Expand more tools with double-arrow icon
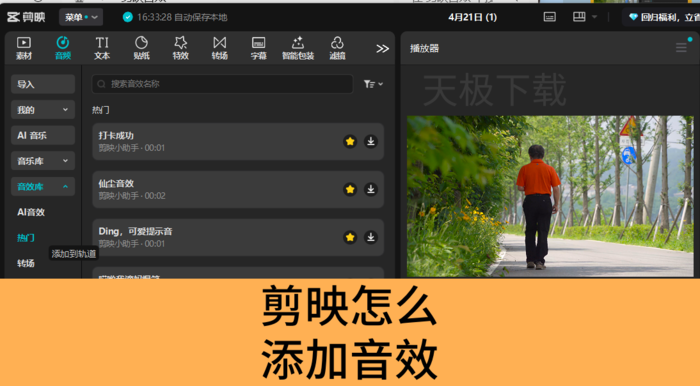Screen dimensions: 700x386 (x=382, y=49)
